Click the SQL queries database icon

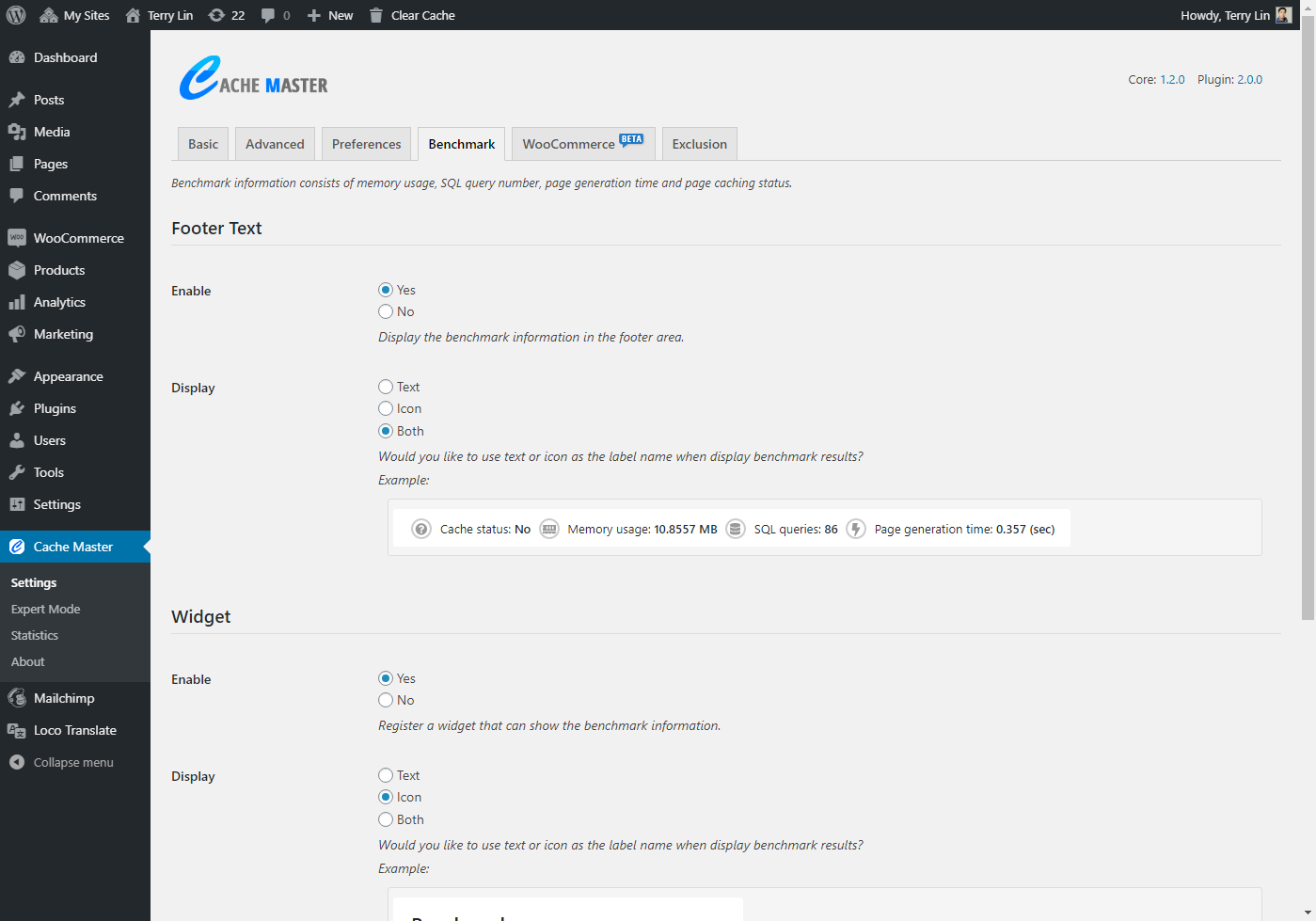coord(736,529)
